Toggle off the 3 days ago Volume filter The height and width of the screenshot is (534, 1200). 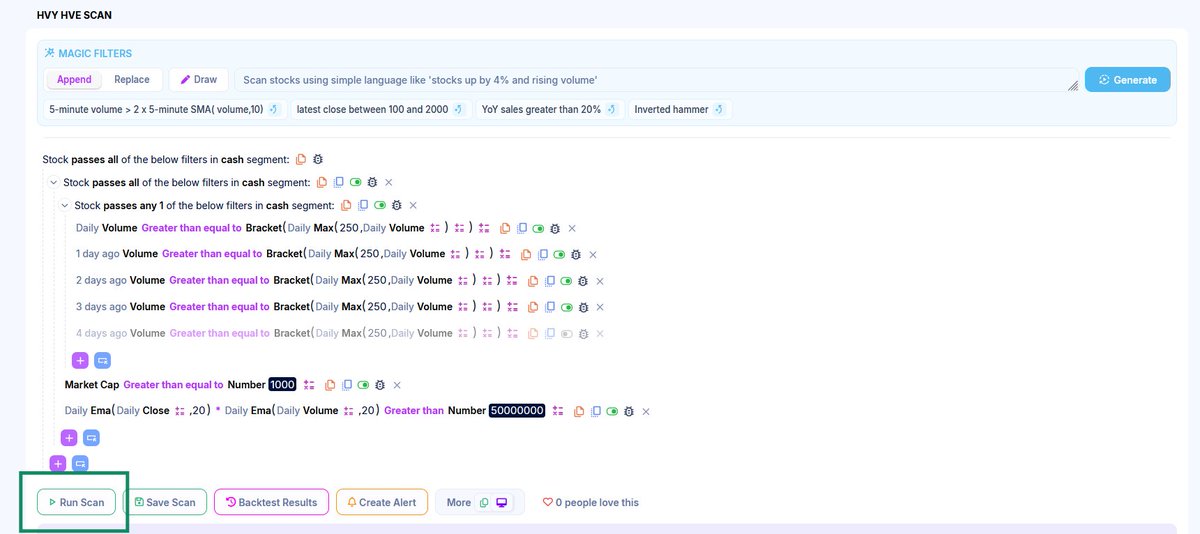point(566,307)
